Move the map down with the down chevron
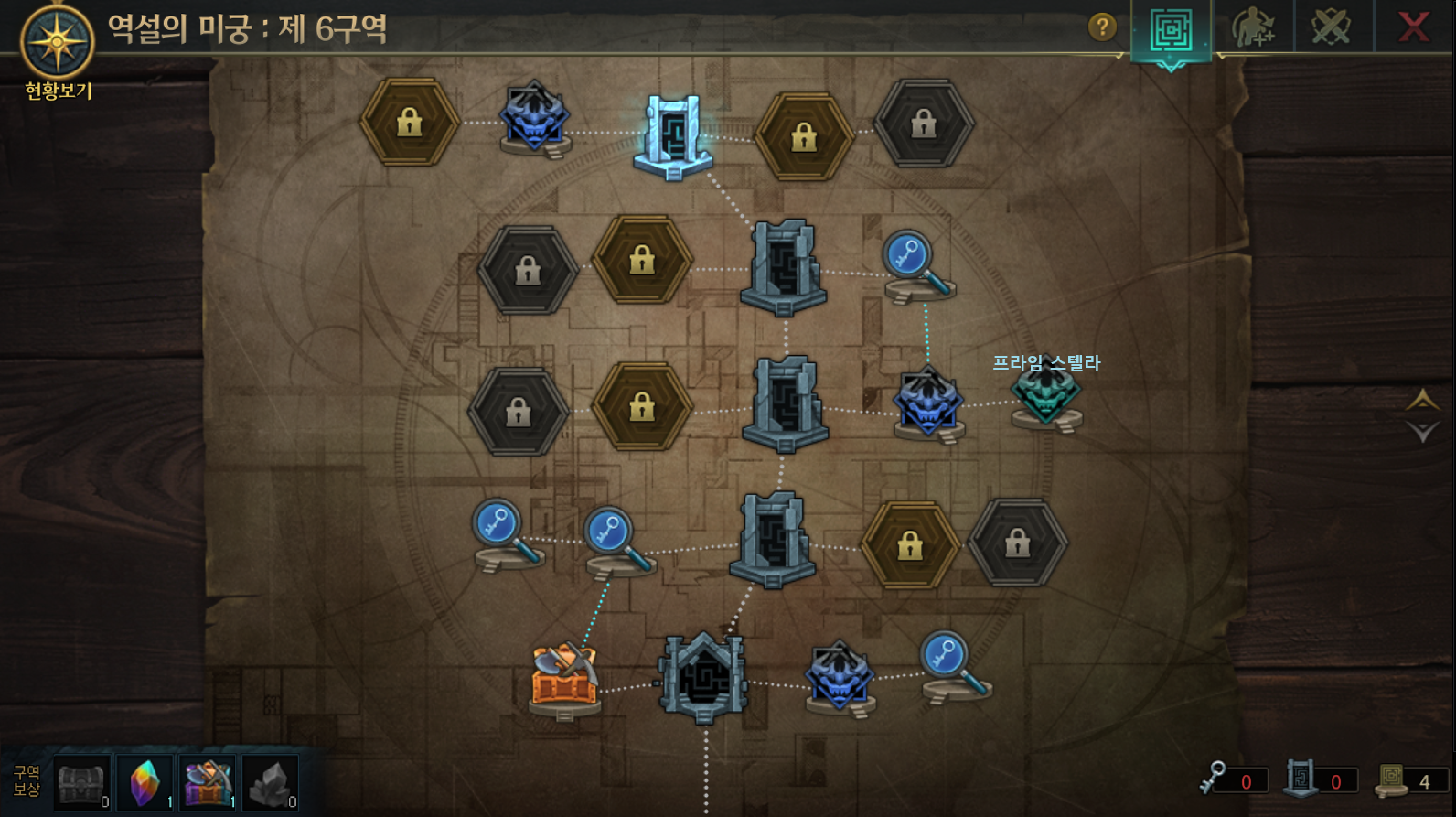 point(1422,432)
